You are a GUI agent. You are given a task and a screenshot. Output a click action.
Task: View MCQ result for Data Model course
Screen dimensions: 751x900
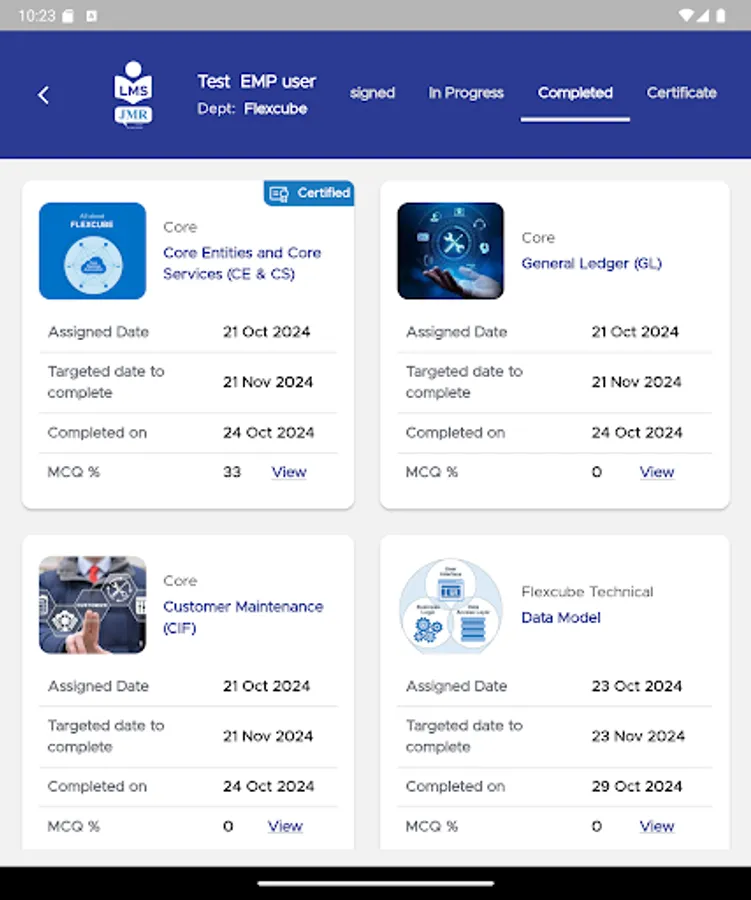[x=657, y=826]
